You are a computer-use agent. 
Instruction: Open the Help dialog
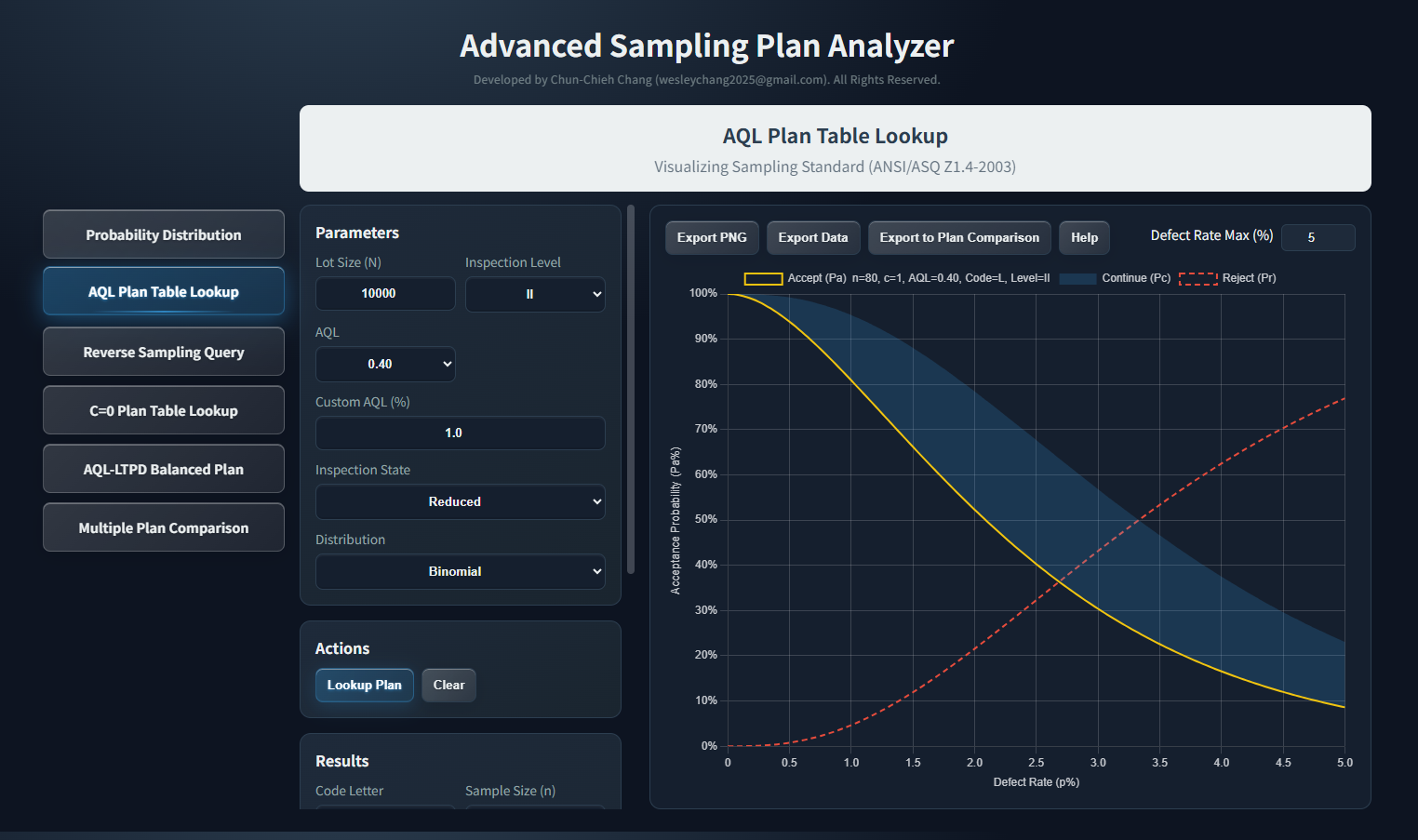[x=1084, y=237]
